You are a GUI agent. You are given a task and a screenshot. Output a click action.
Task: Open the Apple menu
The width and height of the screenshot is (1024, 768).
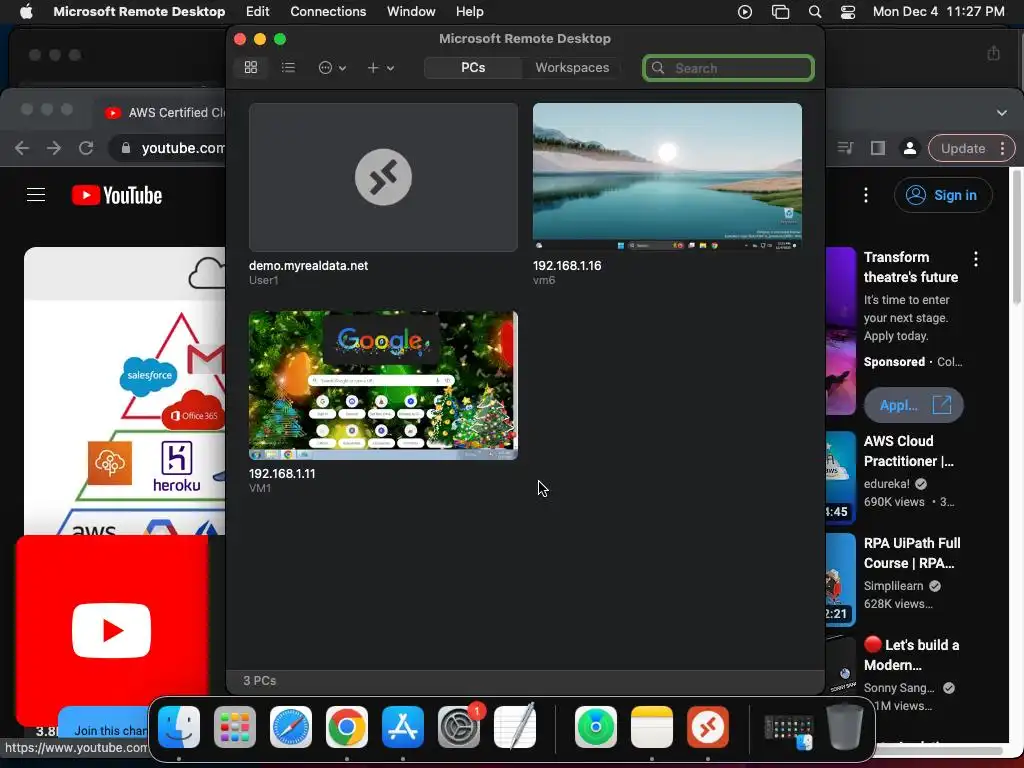(x=26, y=12)
